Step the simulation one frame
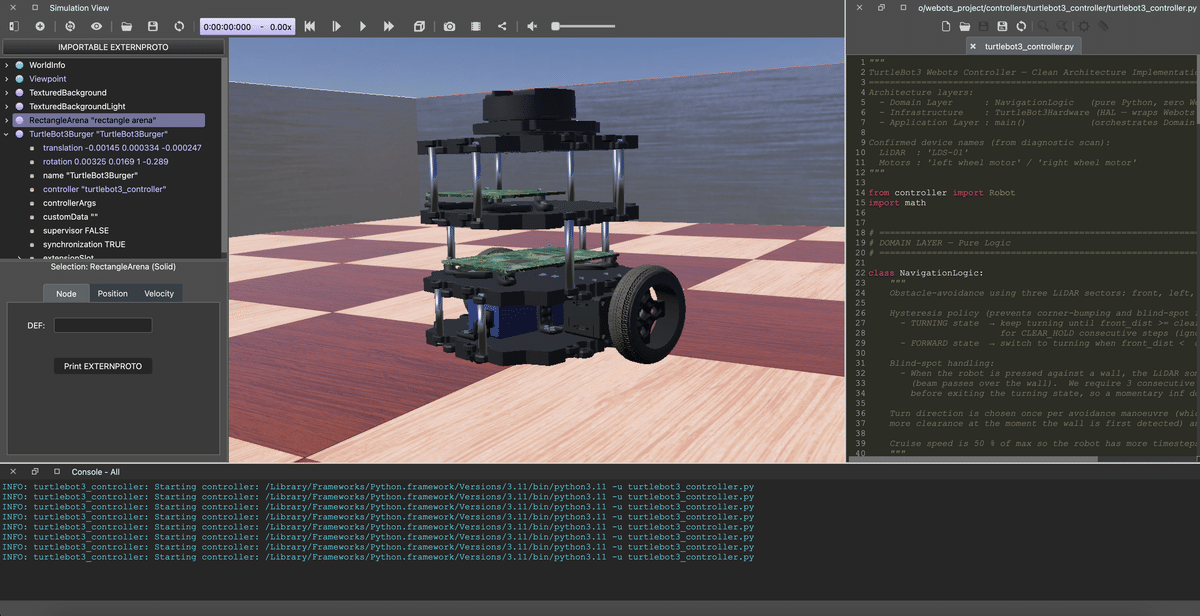 336,26
